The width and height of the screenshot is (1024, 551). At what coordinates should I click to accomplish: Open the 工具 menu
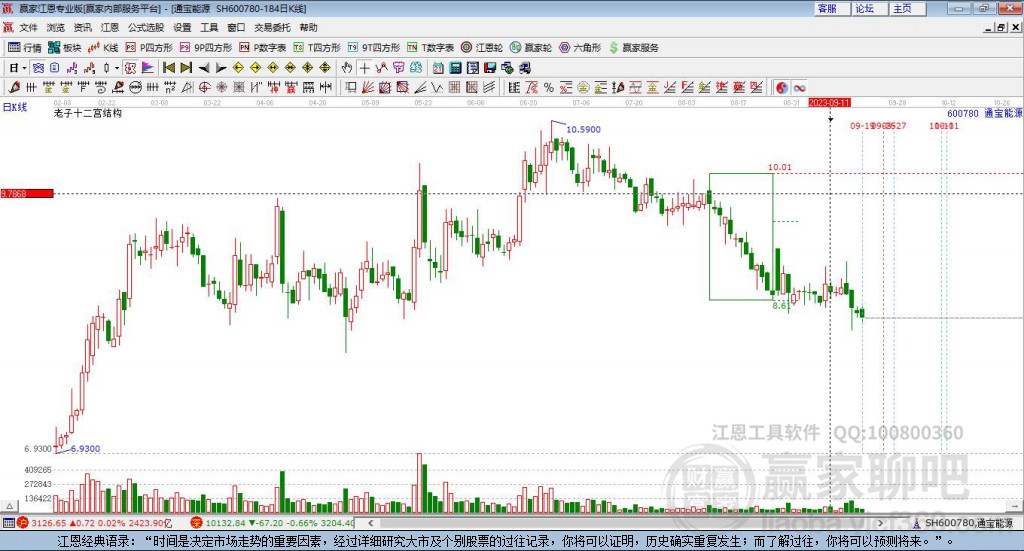pyautogui.click(x=209, y=27)
